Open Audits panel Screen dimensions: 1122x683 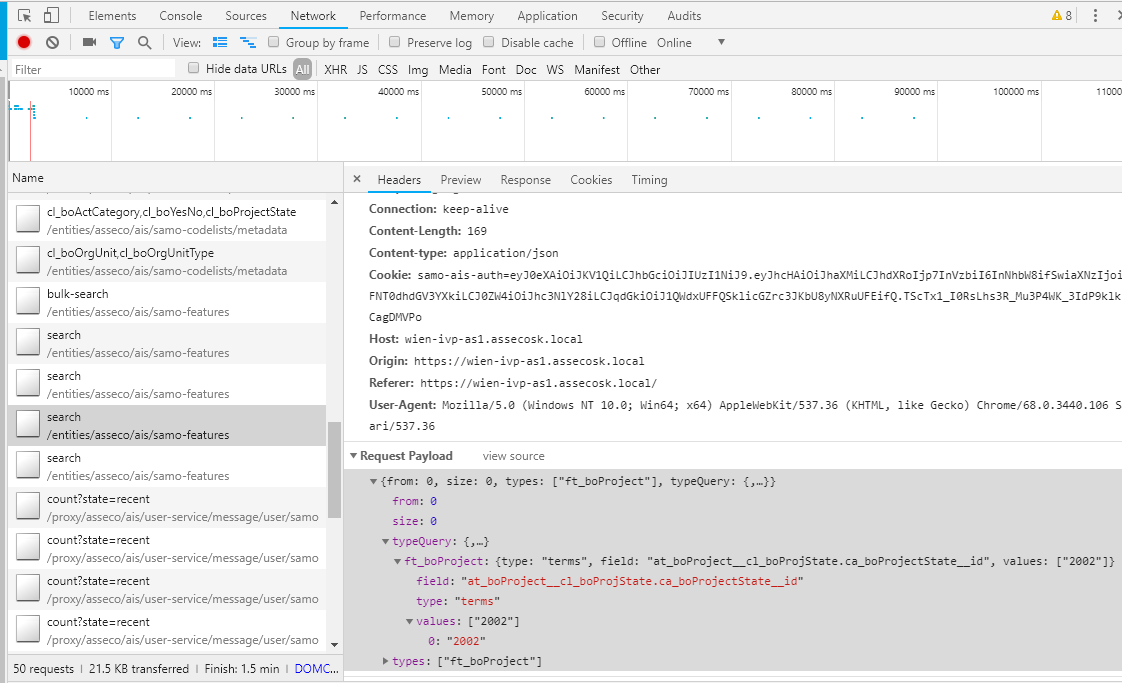tap(684, 15)
